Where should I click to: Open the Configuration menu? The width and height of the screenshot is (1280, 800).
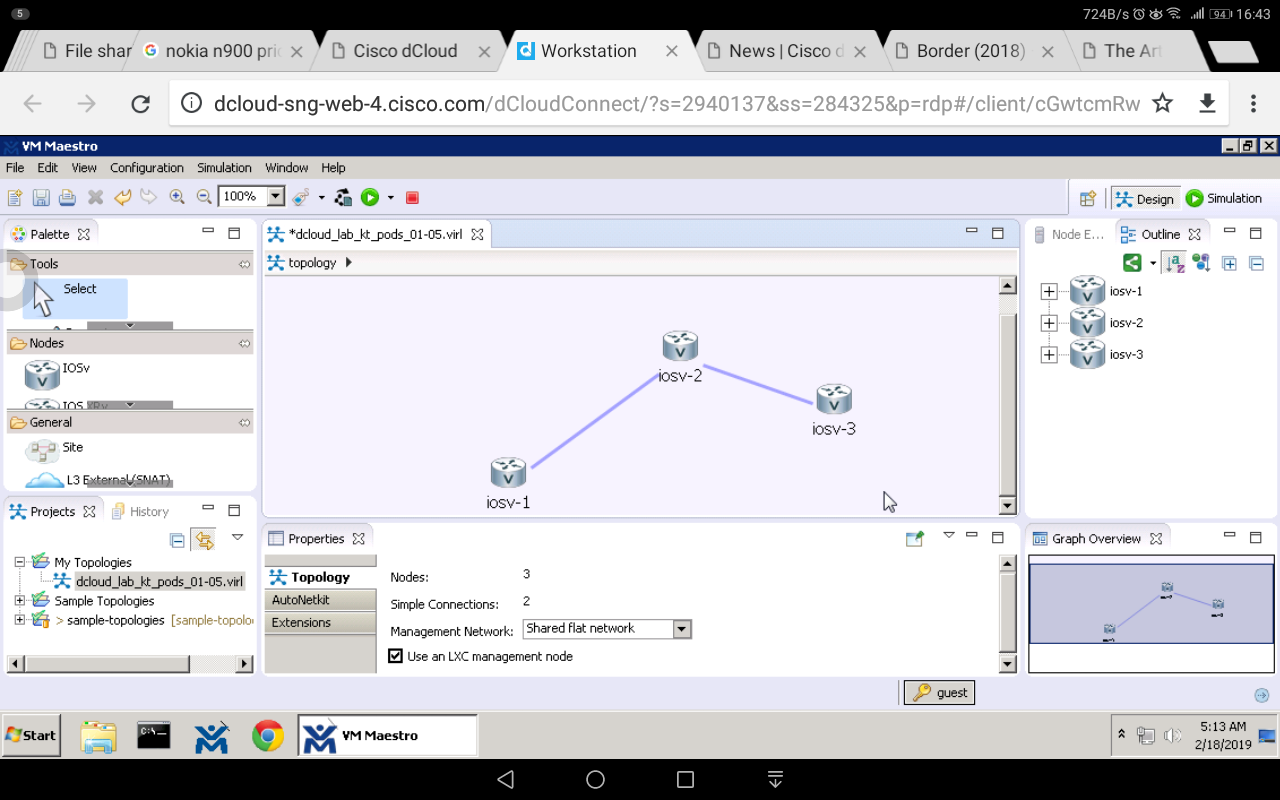pos(146,167)
